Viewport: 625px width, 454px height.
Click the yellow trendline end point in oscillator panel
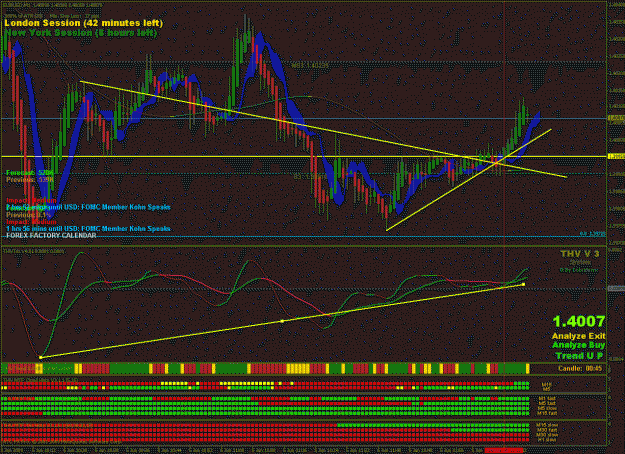tap(523, 285)
